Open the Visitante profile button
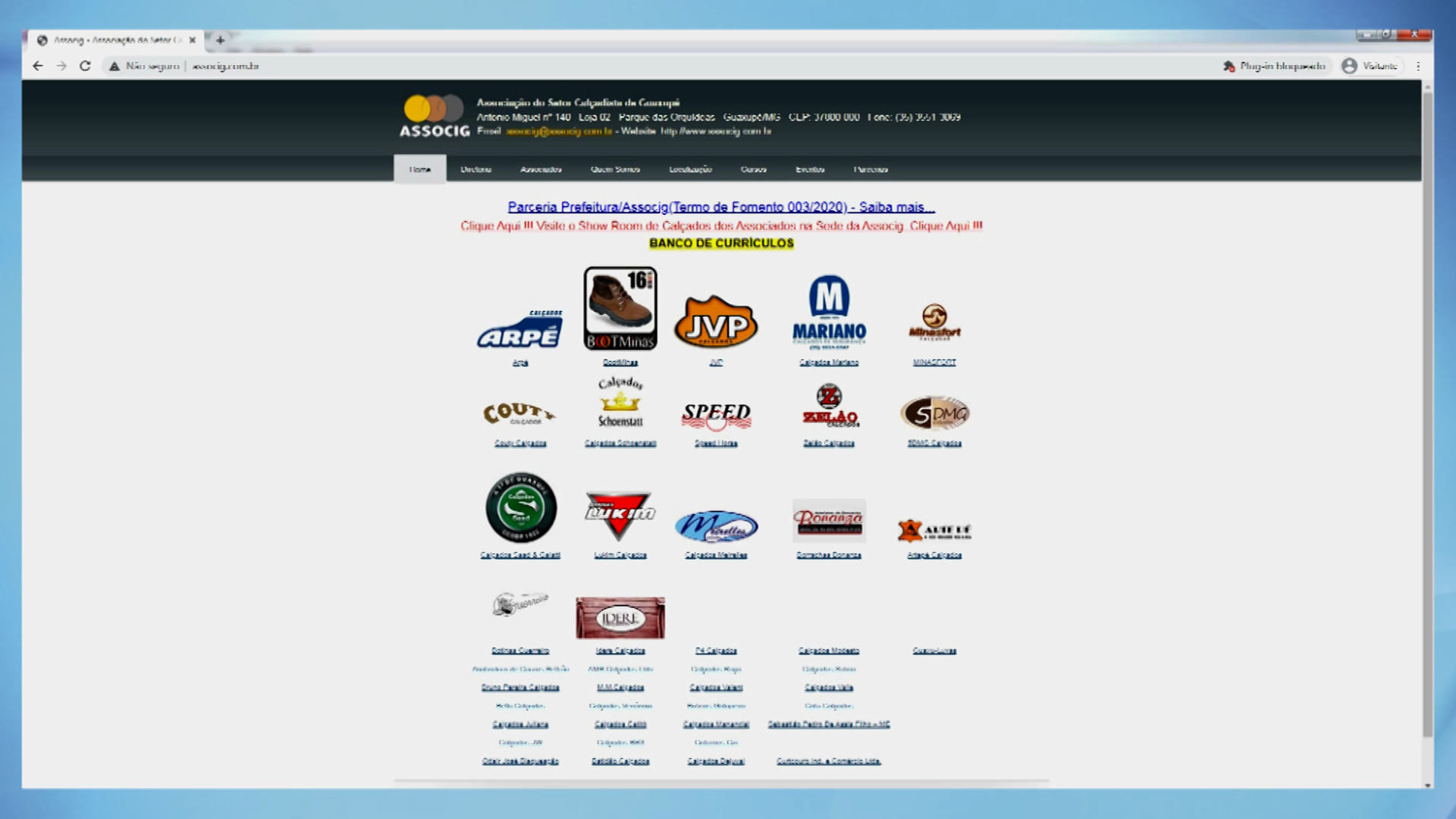The image size is (1456, 819). coord(1370,66)
